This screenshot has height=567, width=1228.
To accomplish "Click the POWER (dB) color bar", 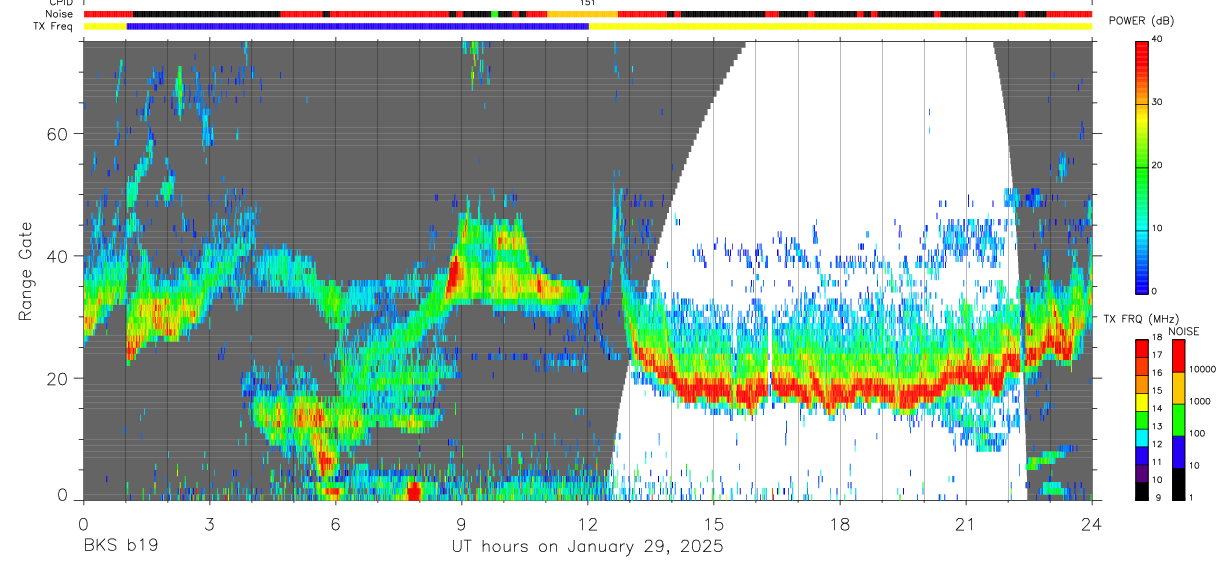I will pyautogui.click(x=1142, y=166).
